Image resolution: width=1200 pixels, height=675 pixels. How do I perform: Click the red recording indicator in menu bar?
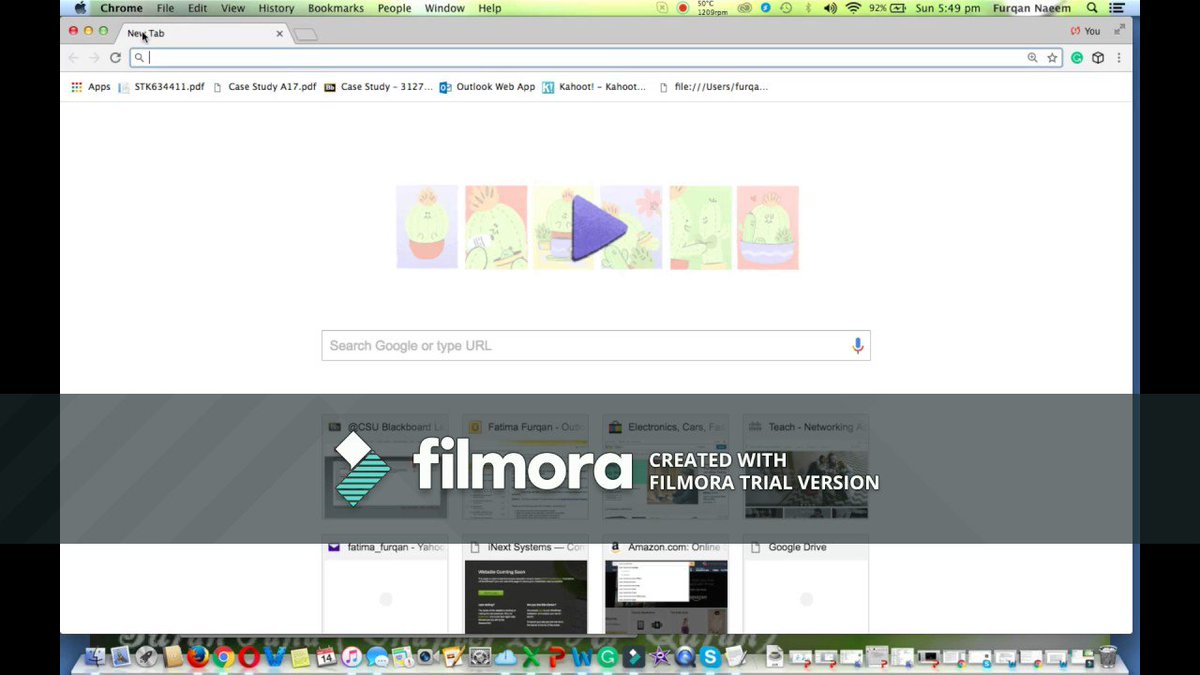point(683,8)
